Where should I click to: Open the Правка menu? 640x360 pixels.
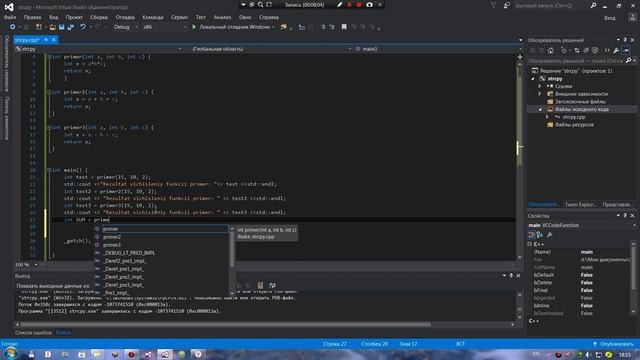pyautogui.click(x=32, y=17)
